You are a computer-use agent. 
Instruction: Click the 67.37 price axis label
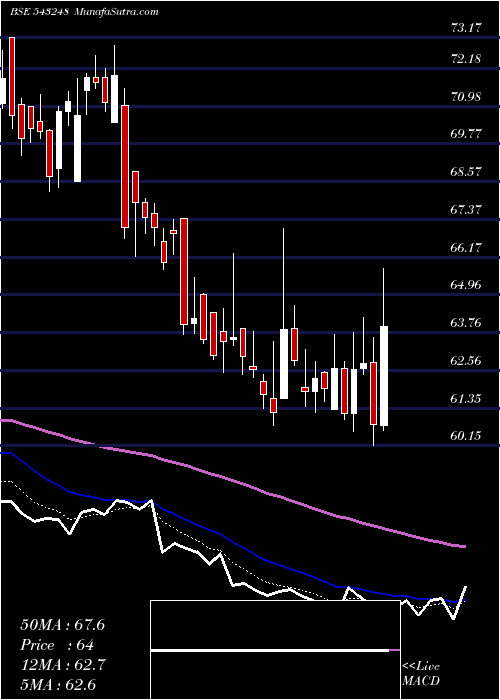(x=466, y=210)
